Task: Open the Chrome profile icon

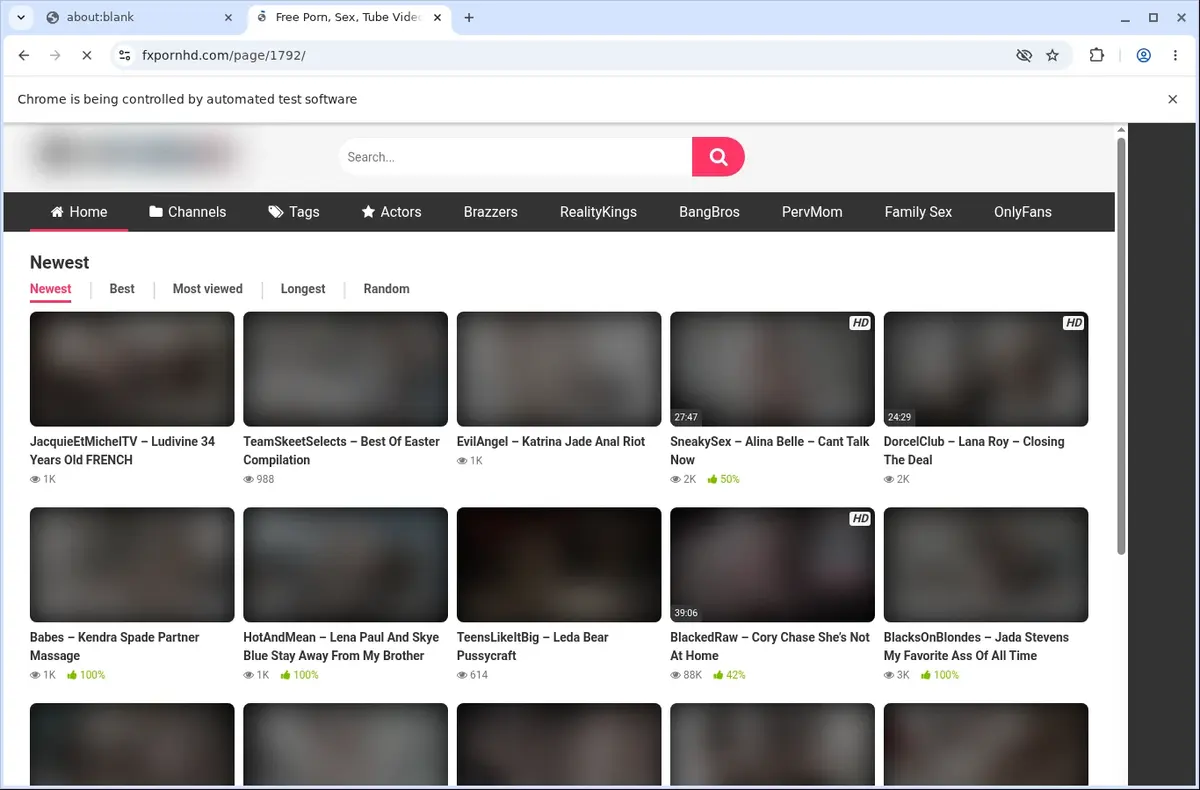Action: (1143, 56)
